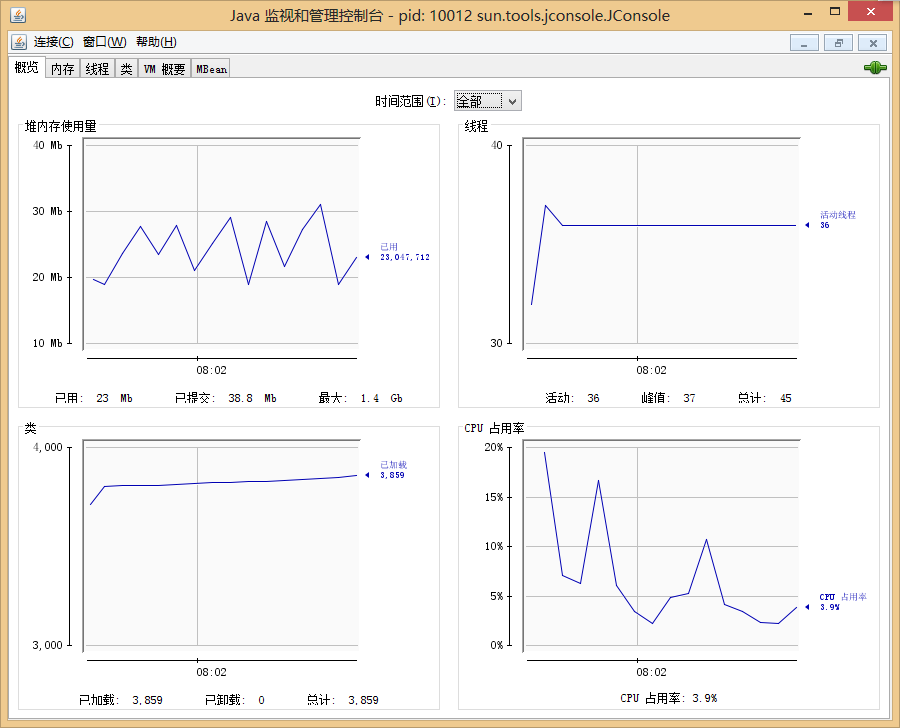Screen dimensions: 900x728
Task: Click the 08:02 time label under heap chart
Action: pyautogui.click(x=211, y=370)
